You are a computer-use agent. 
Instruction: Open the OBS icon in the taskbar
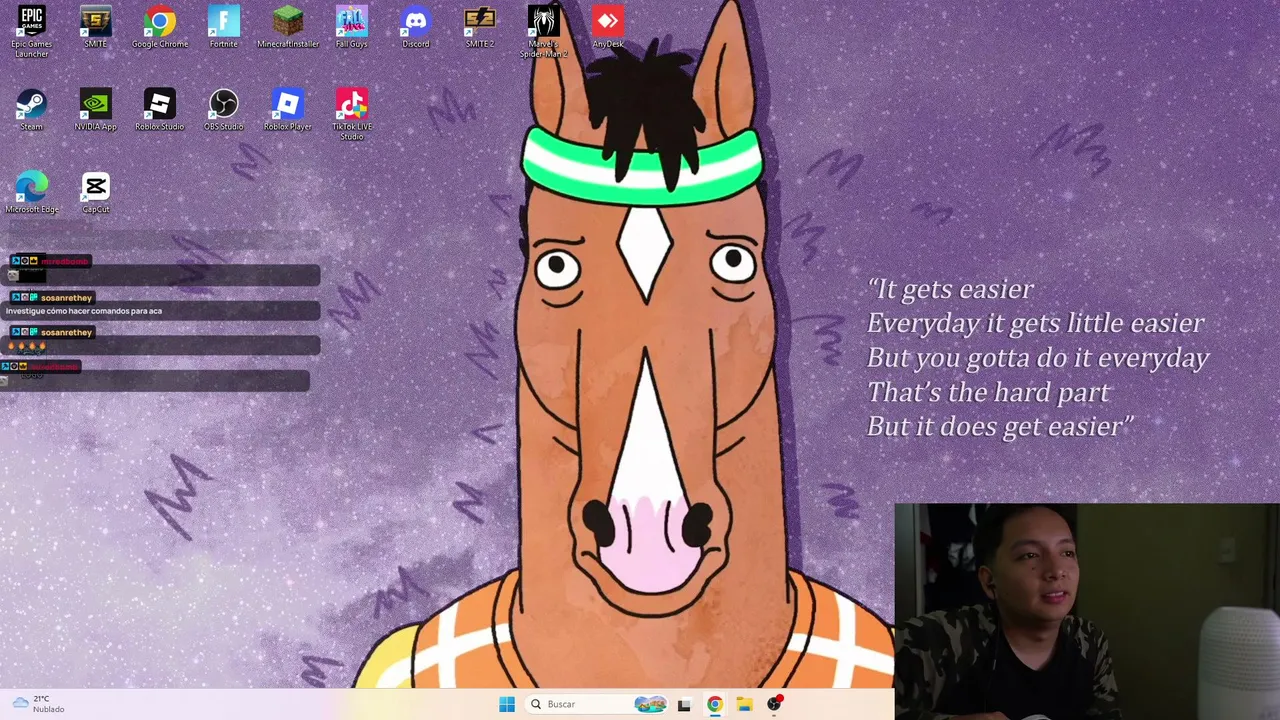pyautogui.click(x=774, y=704)
